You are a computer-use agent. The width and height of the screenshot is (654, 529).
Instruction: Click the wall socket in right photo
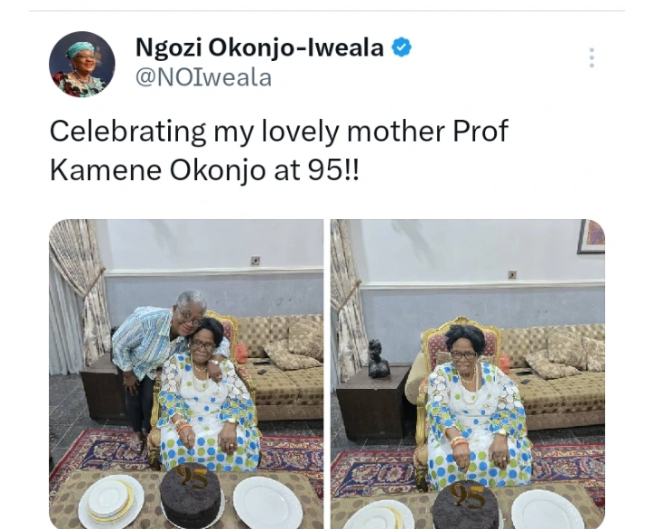pos(512,275)
